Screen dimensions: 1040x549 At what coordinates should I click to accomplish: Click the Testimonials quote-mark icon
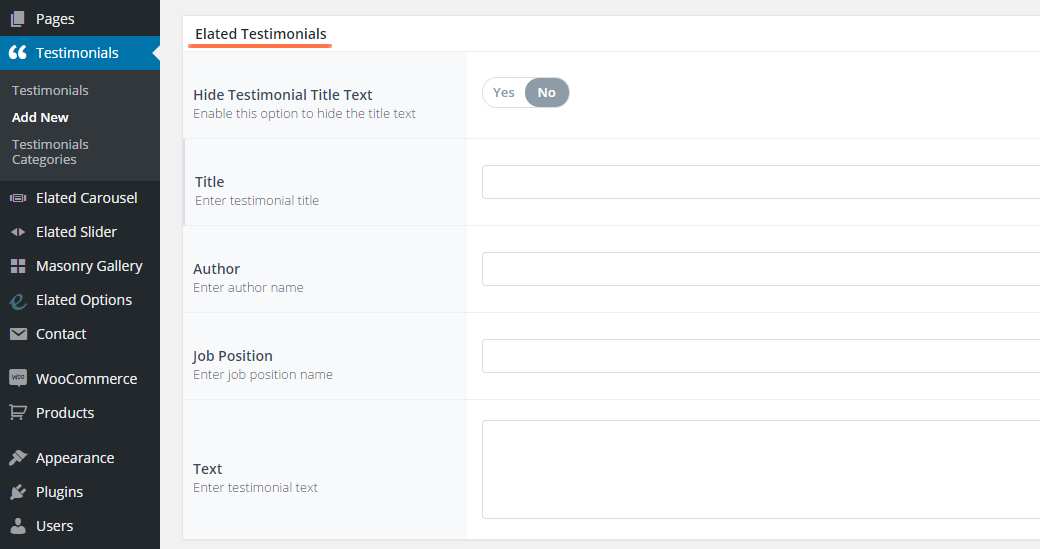17,53
